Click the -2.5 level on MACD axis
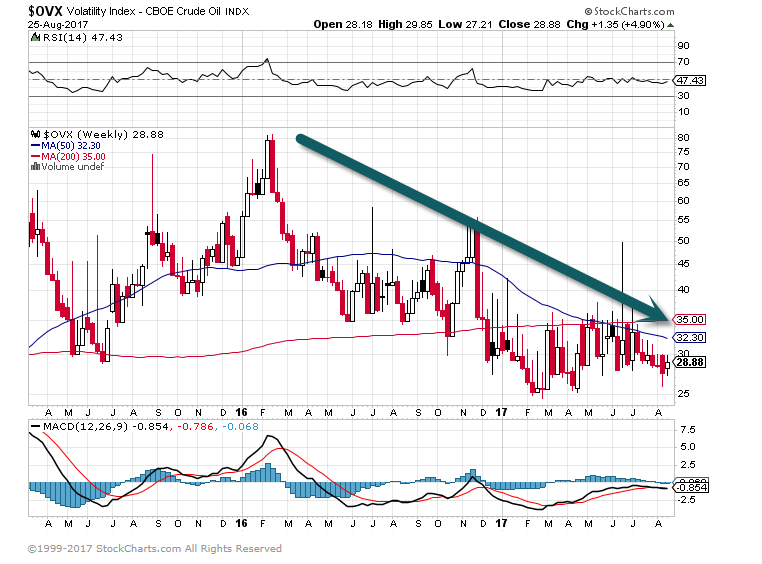 687,500
